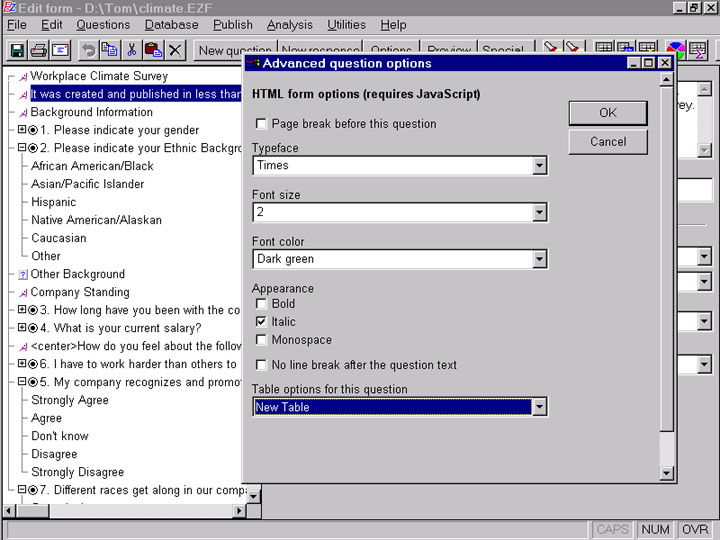Click the radio icon beside question 1

pos(33,130)
